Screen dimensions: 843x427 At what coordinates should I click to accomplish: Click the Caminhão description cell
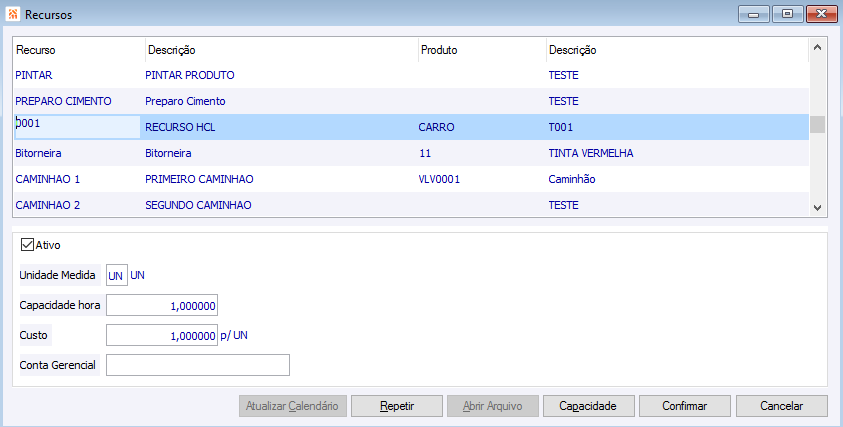[x=572, y=179]
